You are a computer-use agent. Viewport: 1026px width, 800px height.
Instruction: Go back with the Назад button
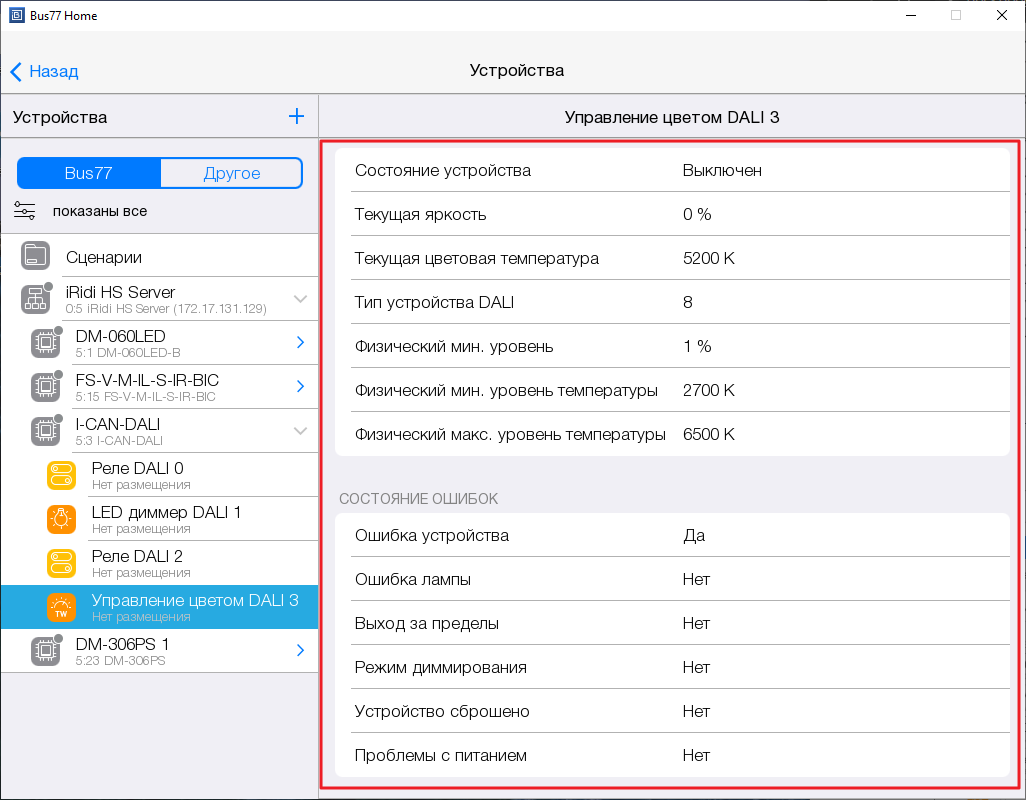coord(44,71)
